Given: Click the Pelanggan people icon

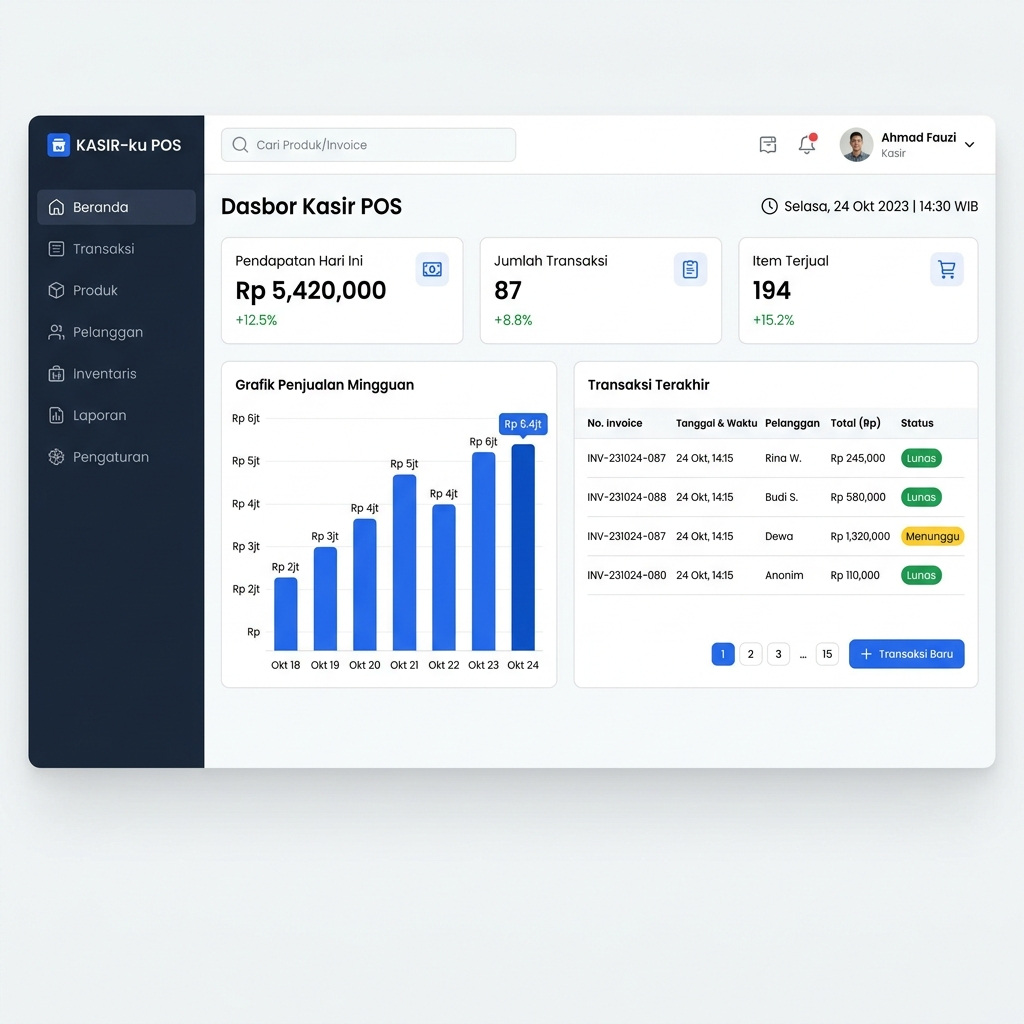Looking at the screenshot, I should tap(56, 332).
